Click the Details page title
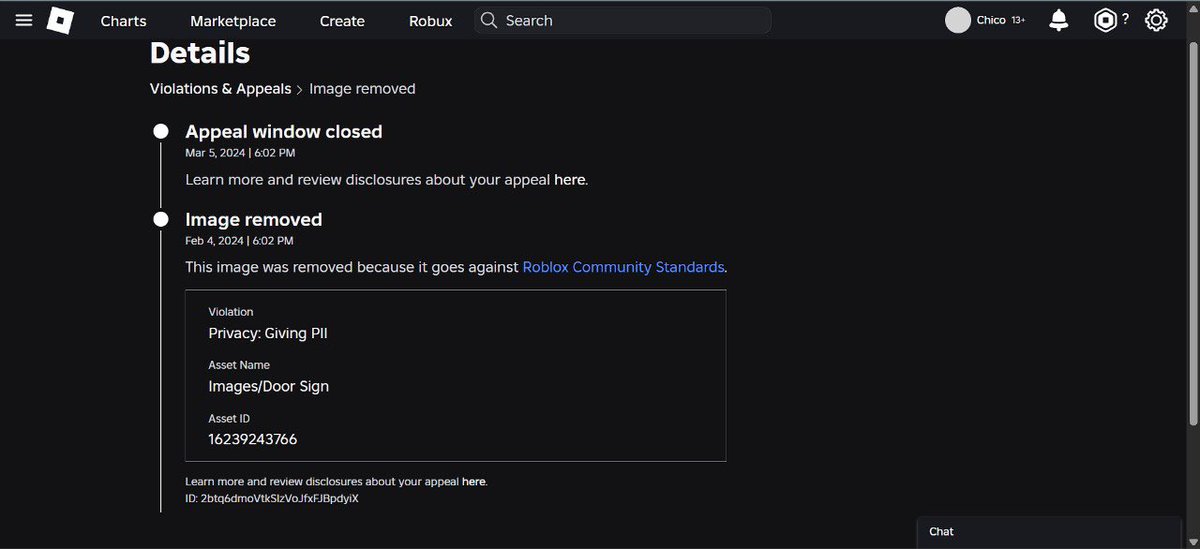Screen dimensions: 1200x549 200,53
